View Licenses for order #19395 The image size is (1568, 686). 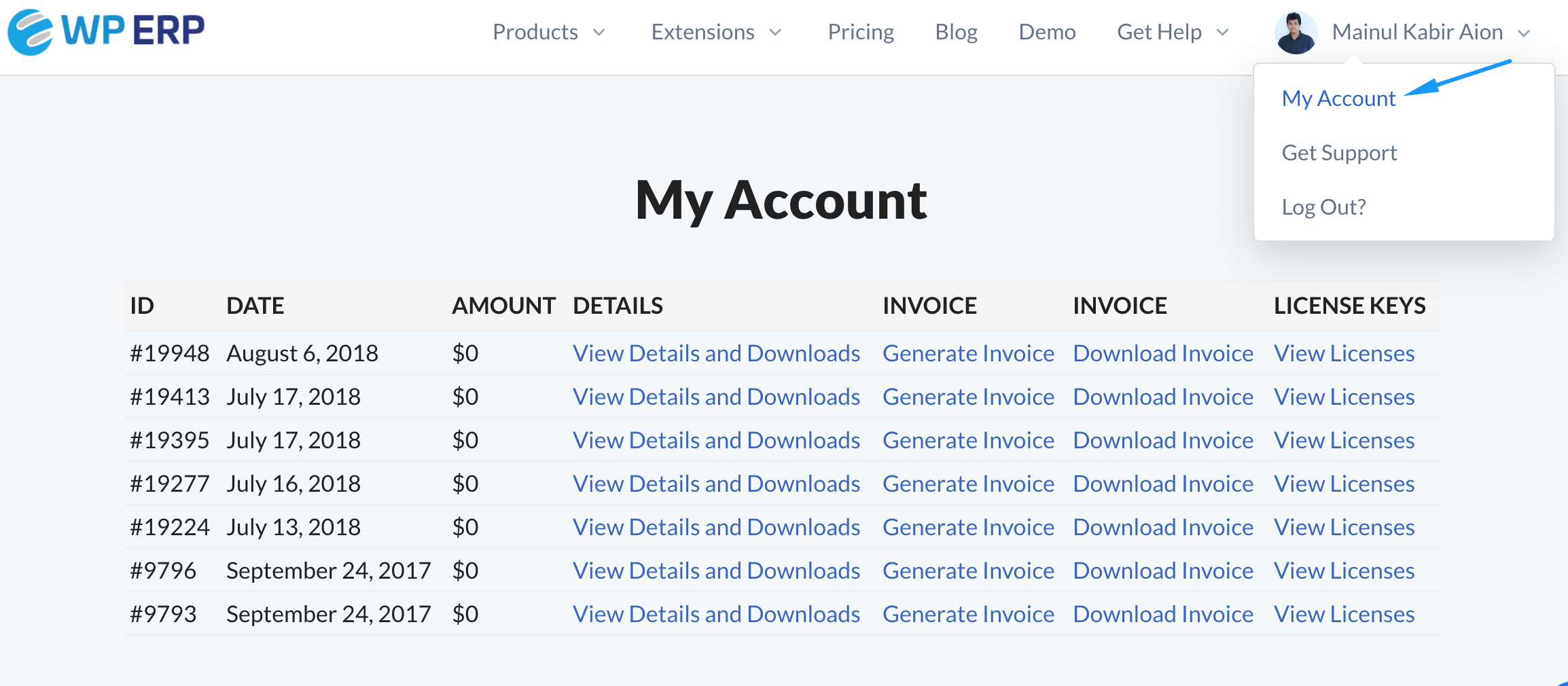tap(1344, 440)
